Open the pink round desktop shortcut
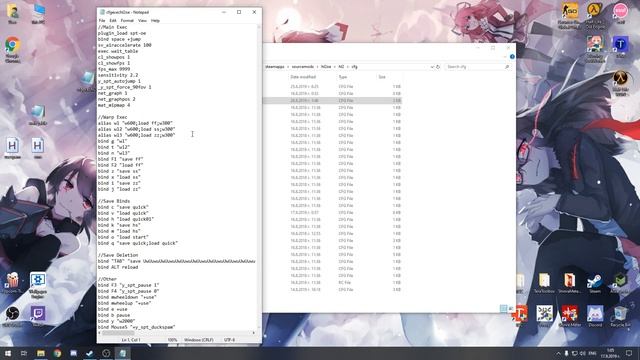This screenshot has width=640, height=360. pos(620,11)
